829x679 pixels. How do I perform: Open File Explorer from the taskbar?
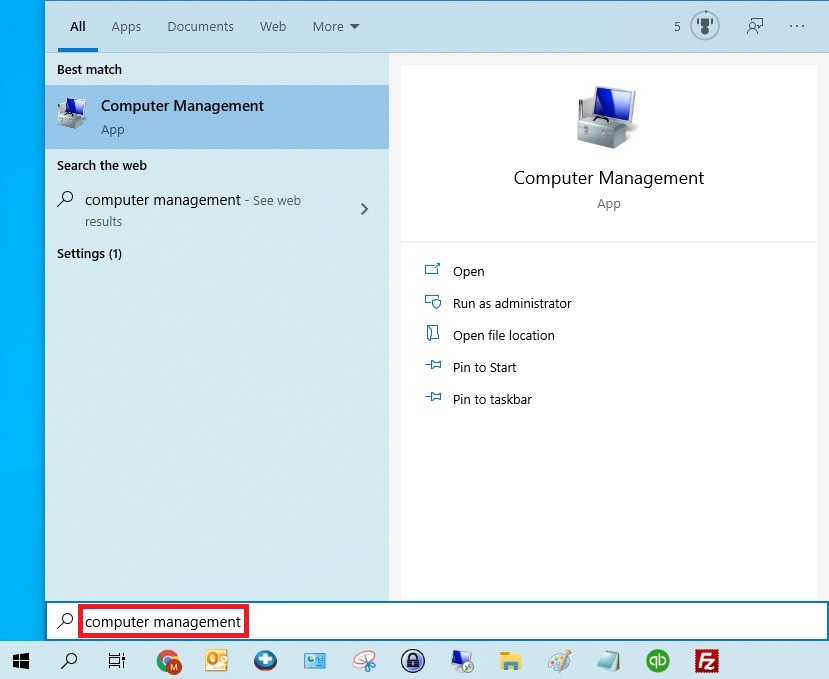pos(510,661)
